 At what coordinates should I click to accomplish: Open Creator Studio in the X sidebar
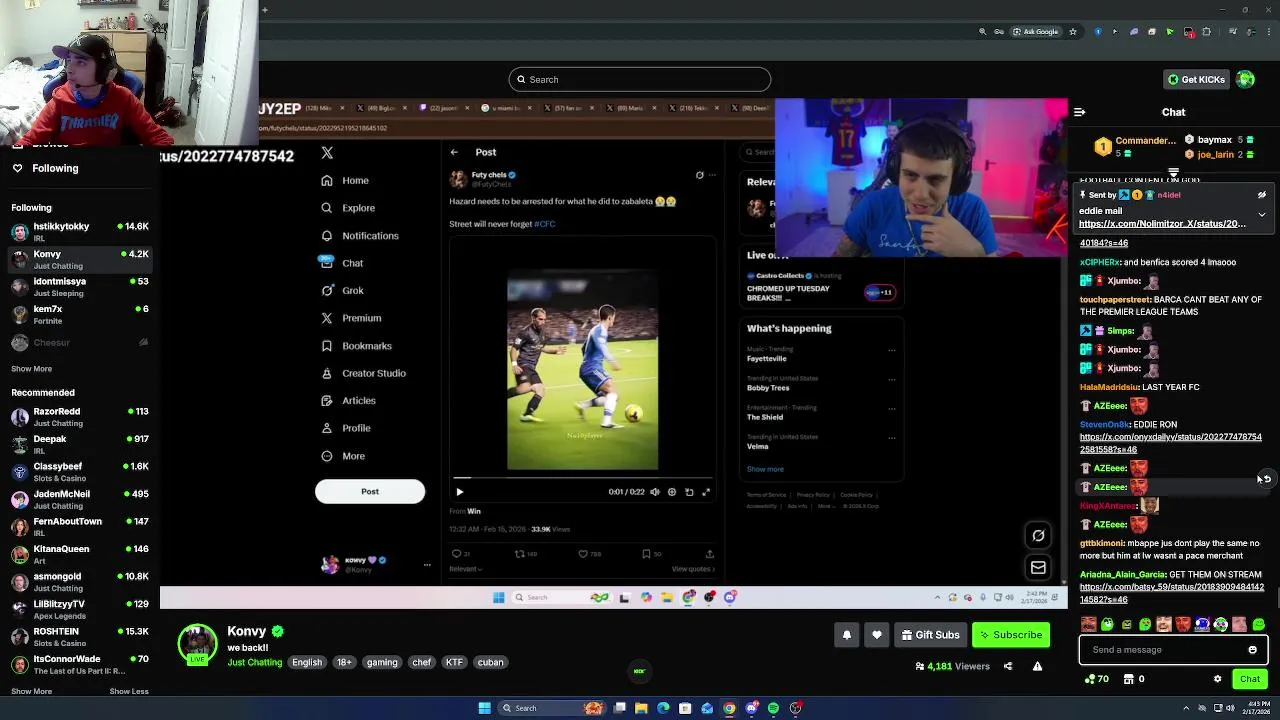pyautogui.click(x=363, y=373)
